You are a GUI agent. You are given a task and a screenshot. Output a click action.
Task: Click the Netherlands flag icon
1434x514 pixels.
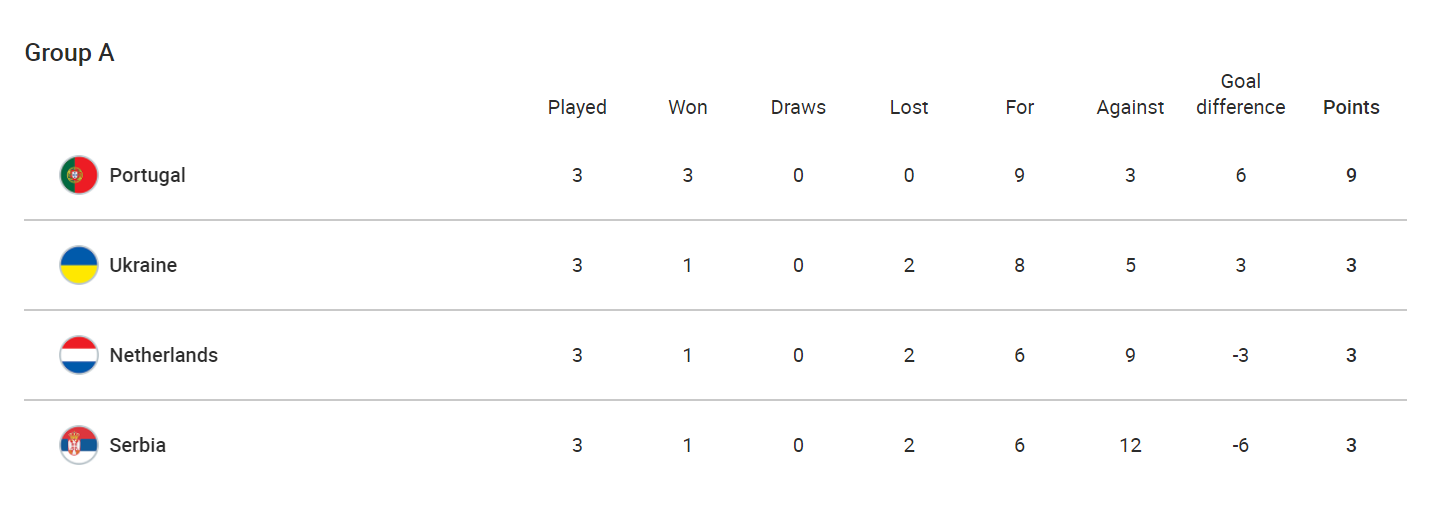[78, 355]
